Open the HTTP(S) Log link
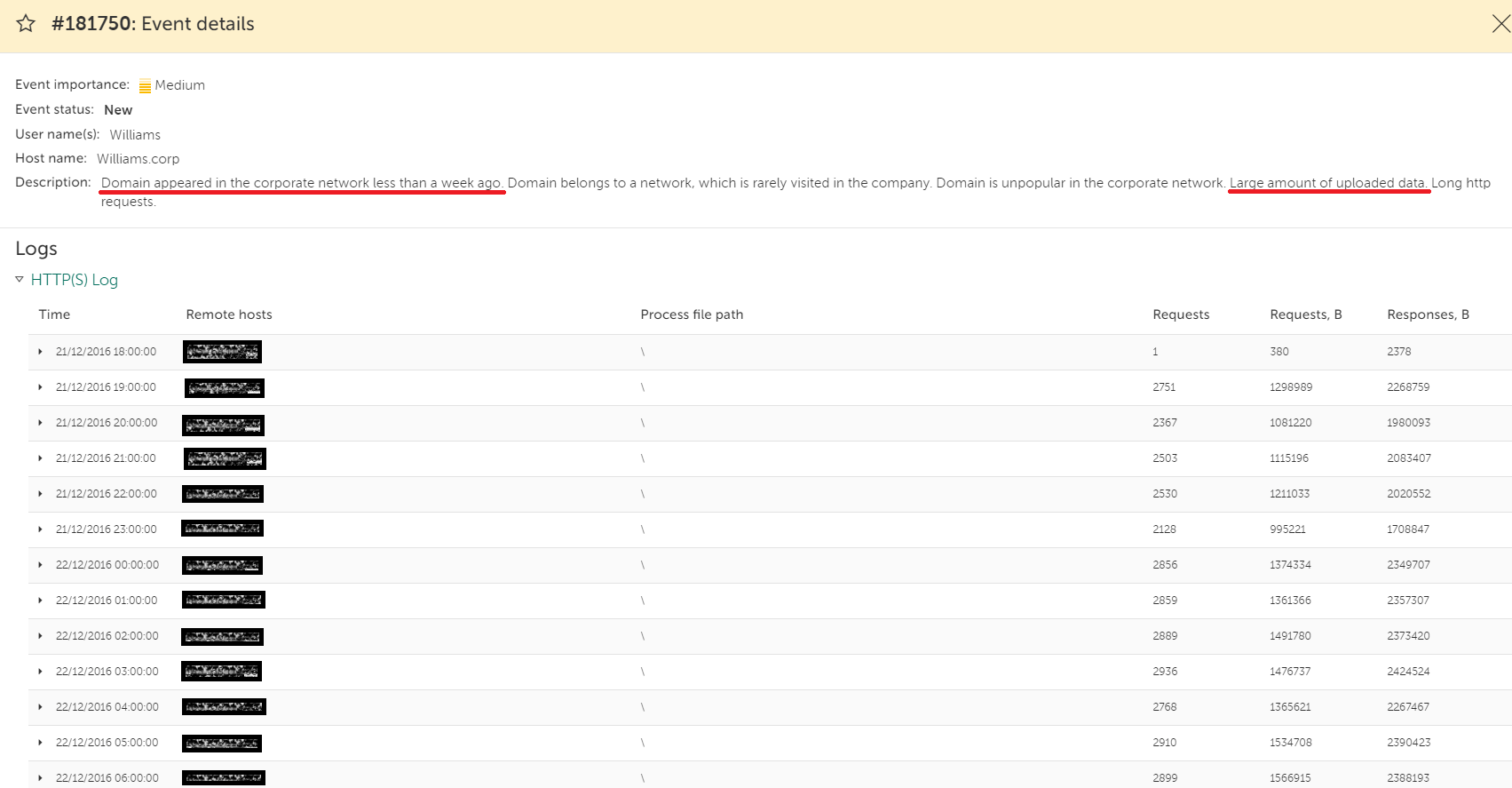The image size is (1512, 788). point(75,280)
